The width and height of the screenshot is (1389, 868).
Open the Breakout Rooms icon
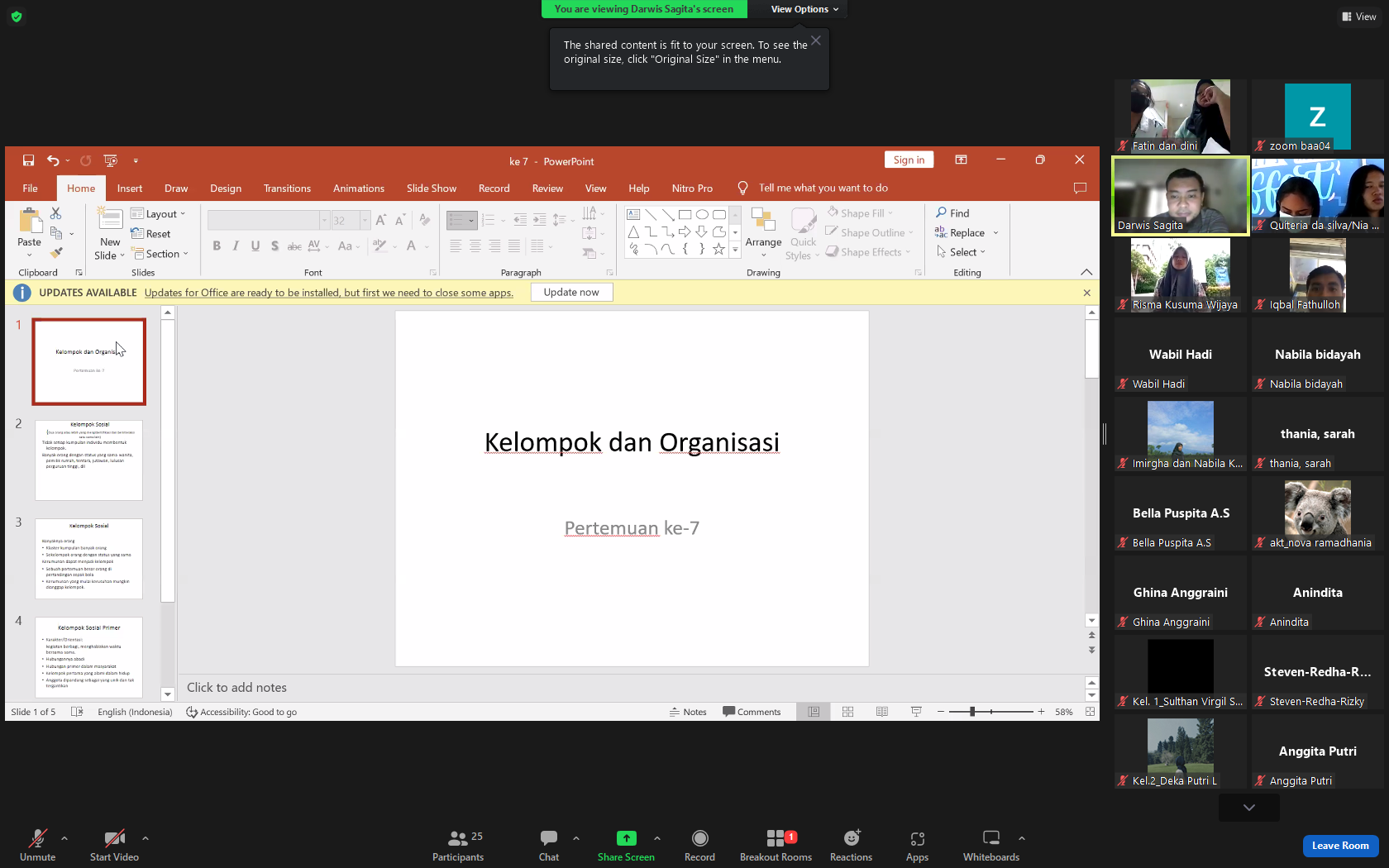(776, 838)
